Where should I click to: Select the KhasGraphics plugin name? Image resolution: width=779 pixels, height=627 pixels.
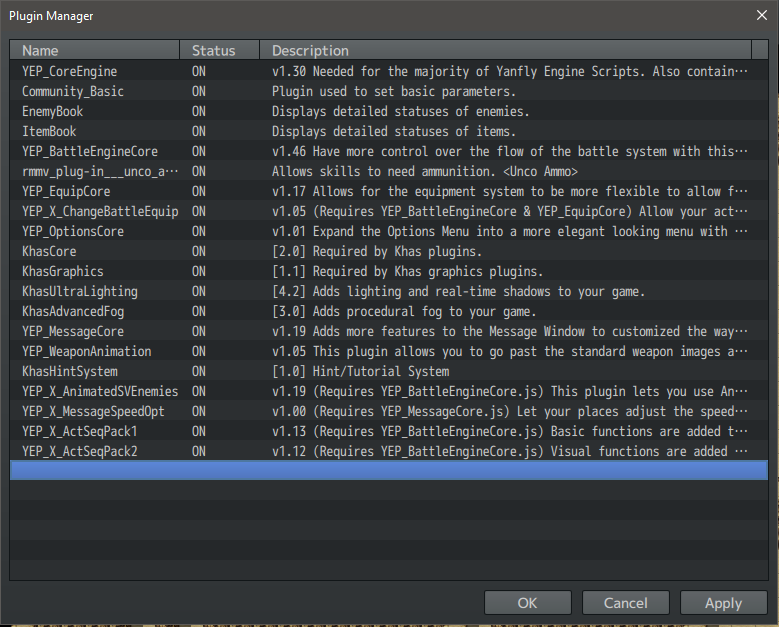pyautogui.click(x=63, y=271)
